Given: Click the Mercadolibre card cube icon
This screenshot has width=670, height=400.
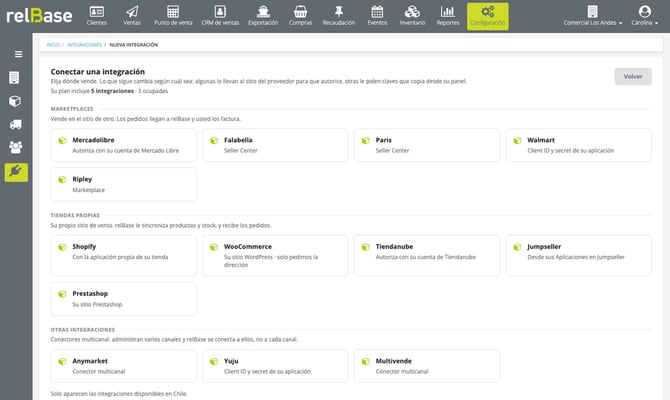Looking at the screenshot, I should (62, 141).
